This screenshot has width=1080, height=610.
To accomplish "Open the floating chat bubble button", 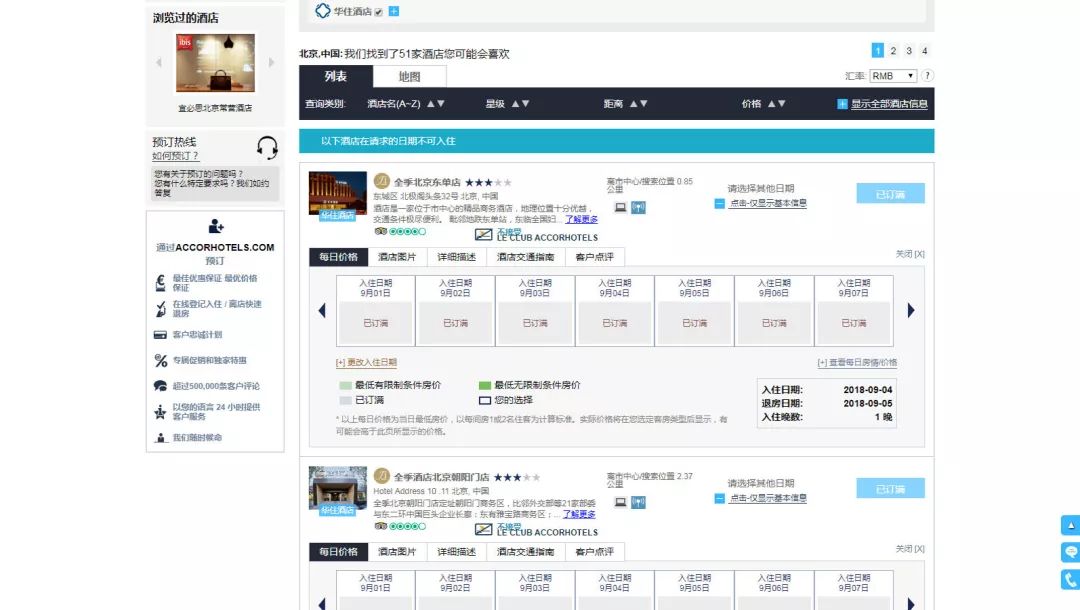I will 1070,552.
